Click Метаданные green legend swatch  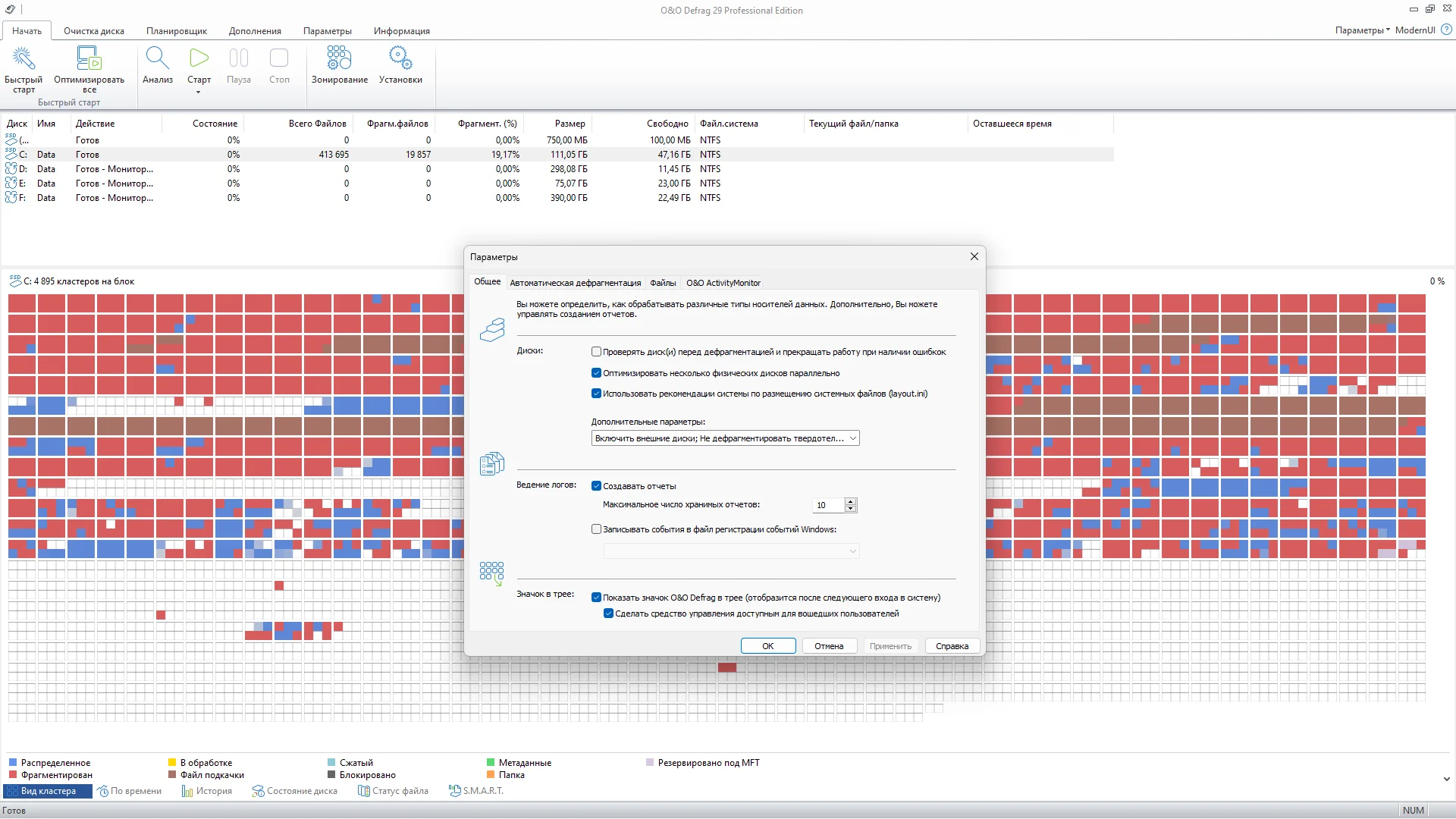tap(491, 763)
